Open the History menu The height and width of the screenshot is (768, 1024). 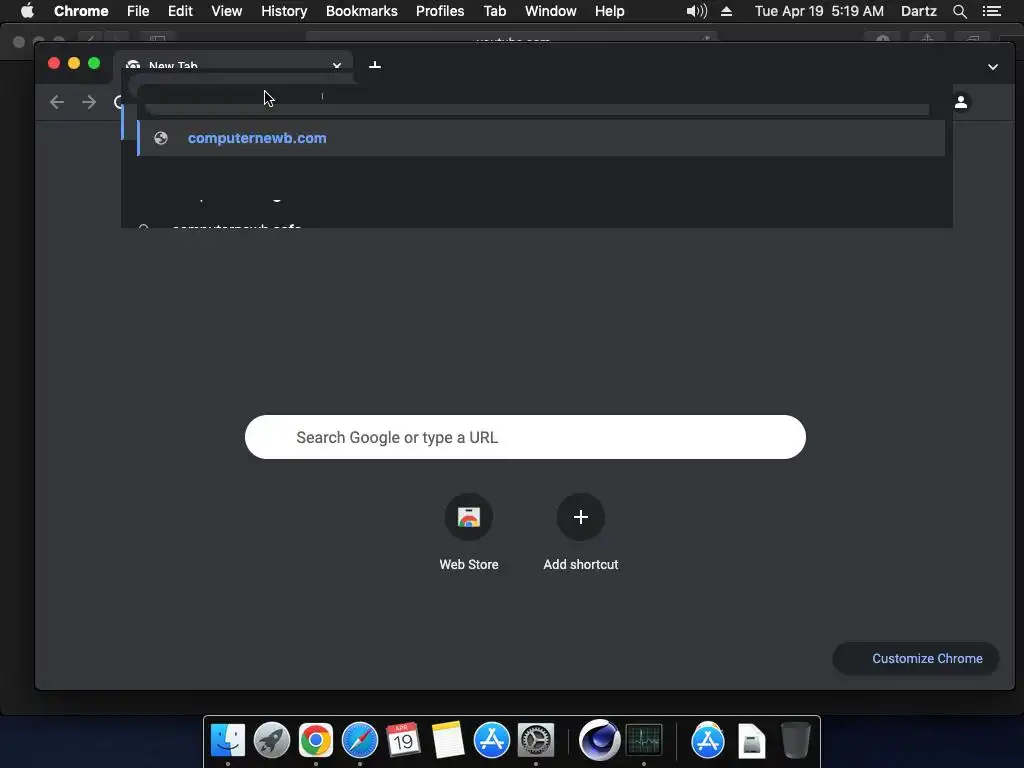(284, 11)
